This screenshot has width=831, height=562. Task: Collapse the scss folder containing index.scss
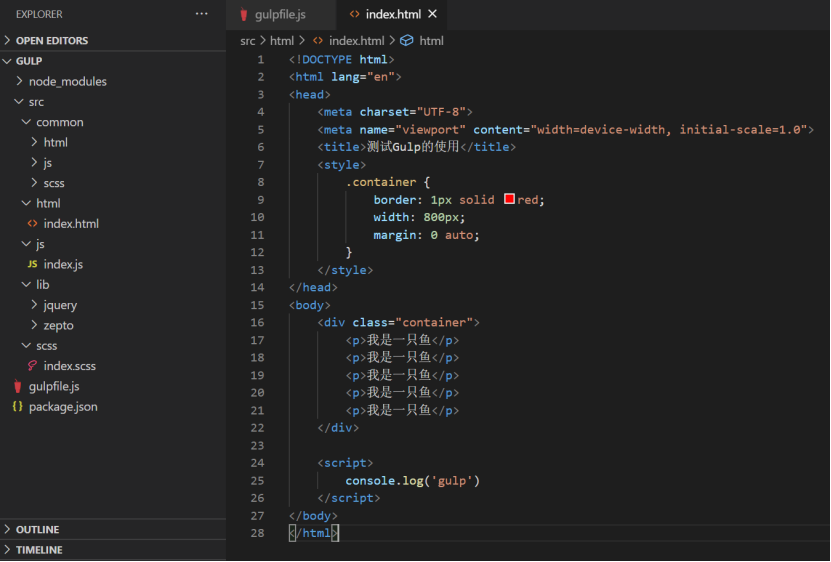click(113, 346)
